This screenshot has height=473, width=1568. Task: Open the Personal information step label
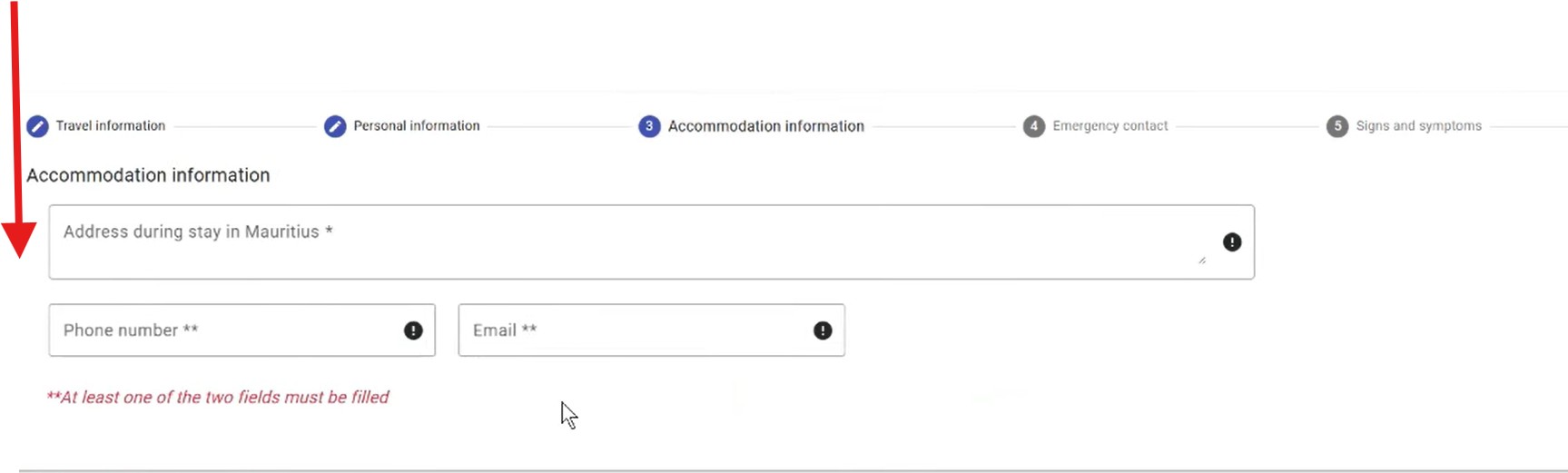(417, 126)
